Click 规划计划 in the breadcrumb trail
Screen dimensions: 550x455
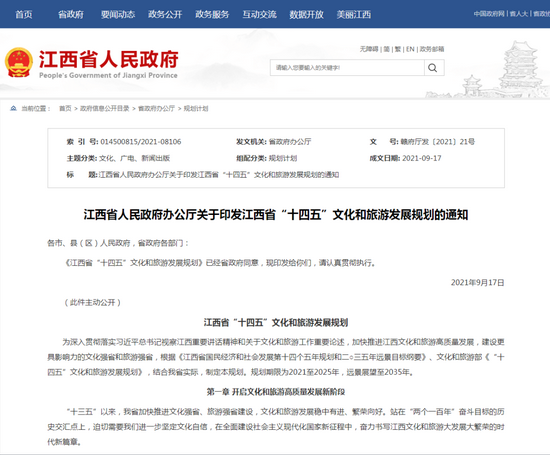(196, 108)
